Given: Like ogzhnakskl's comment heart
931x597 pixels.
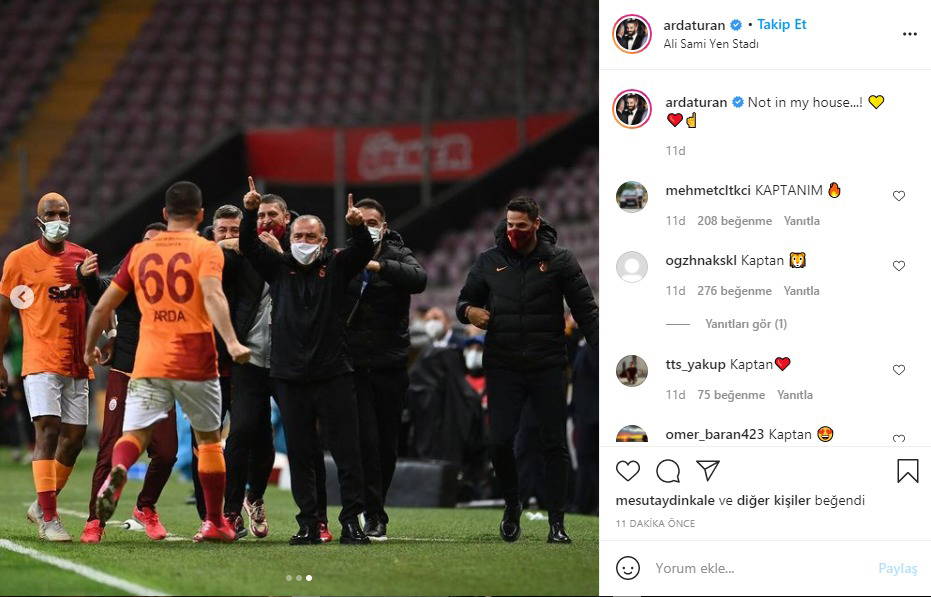Looking at the screenshot, I should [x=899, y=266].
